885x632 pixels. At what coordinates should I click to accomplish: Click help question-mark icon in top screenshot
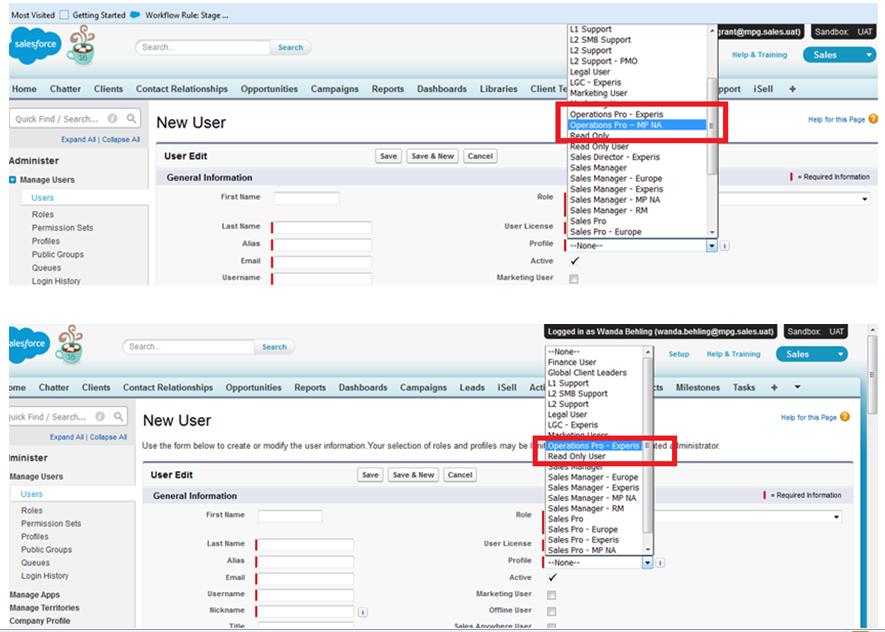[873, 119]
